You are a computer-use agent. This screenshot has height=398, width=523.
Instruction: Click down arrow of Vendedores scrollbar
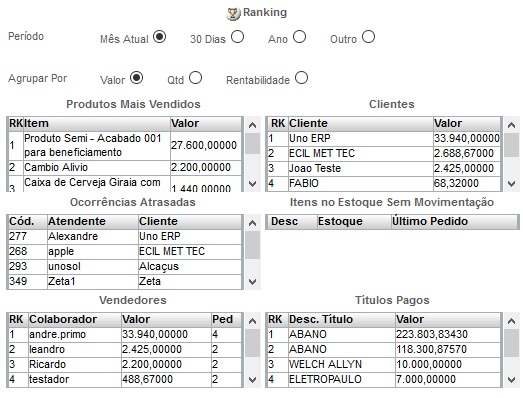(252, 380)
